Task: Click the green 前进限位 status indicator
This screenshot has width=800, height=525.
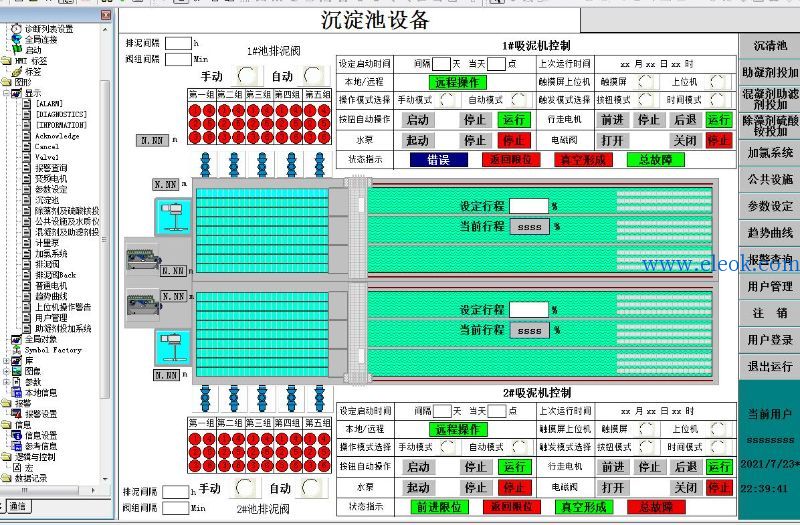Action: pos(439,507)
